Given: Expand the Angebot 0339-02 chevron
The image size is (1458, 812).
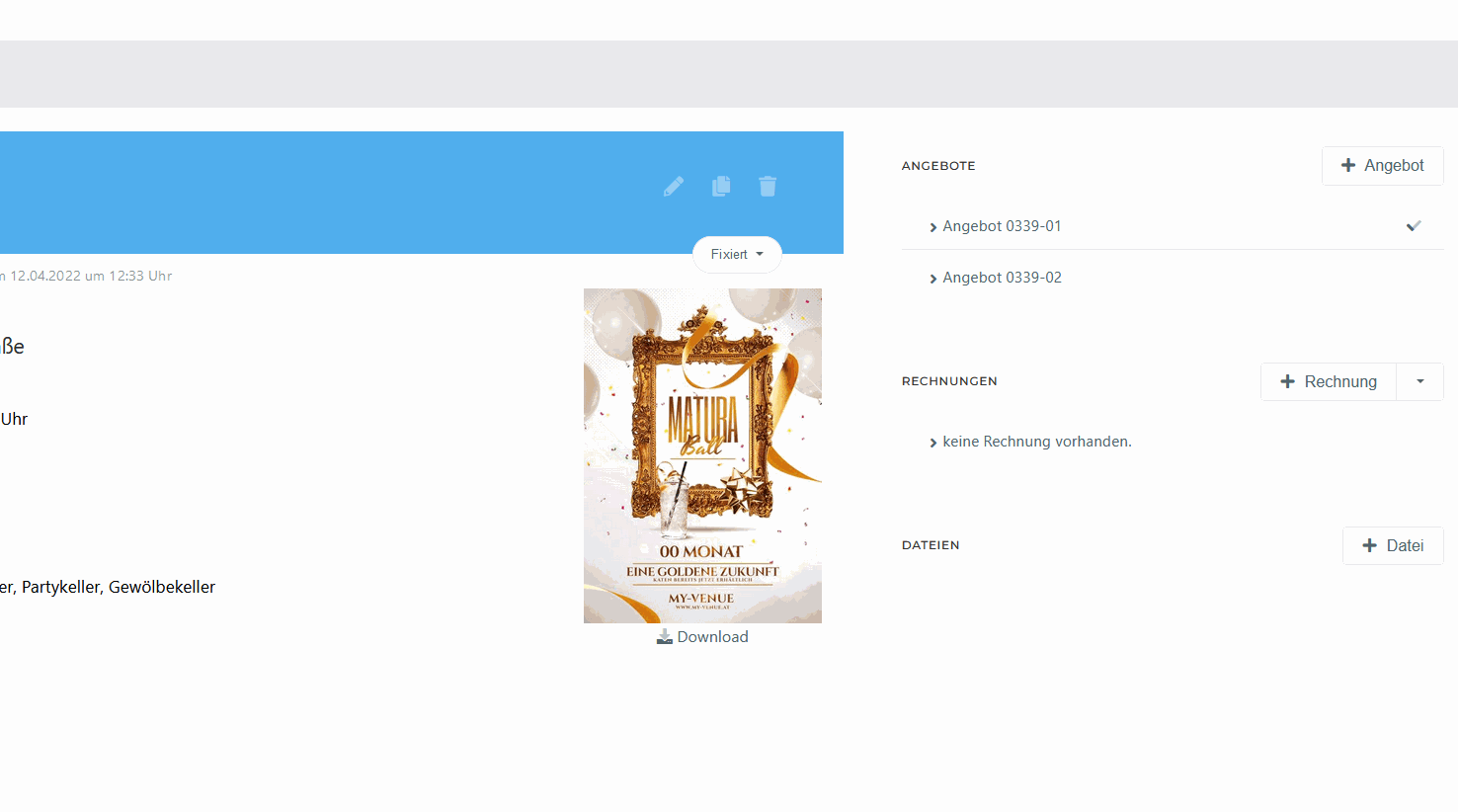Looking at the screenshot, I should 932,279.
